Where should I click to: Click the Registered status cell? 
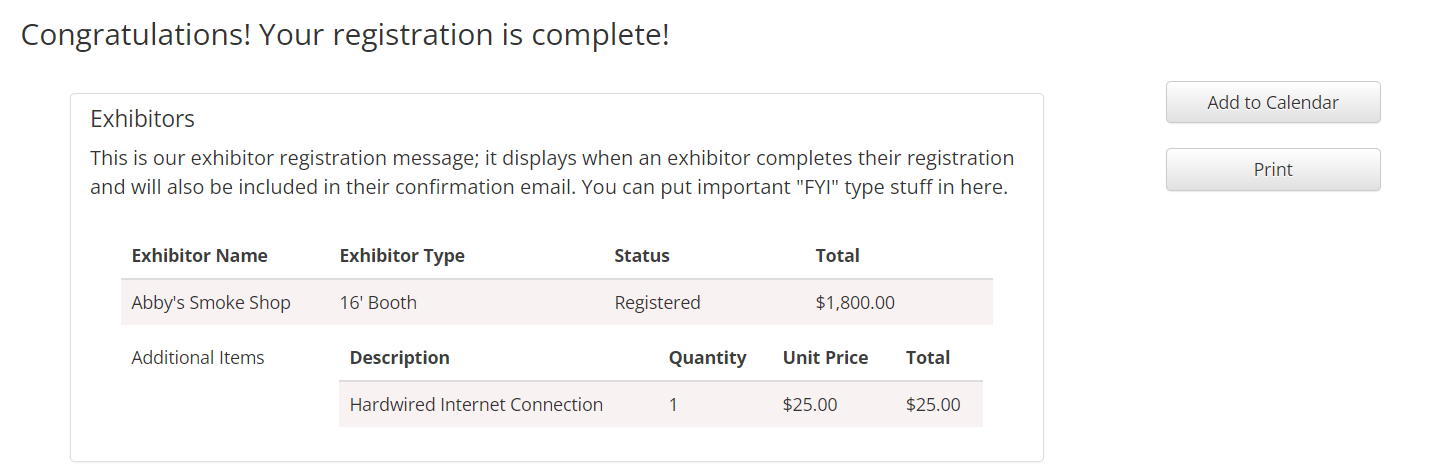[657, 302]
